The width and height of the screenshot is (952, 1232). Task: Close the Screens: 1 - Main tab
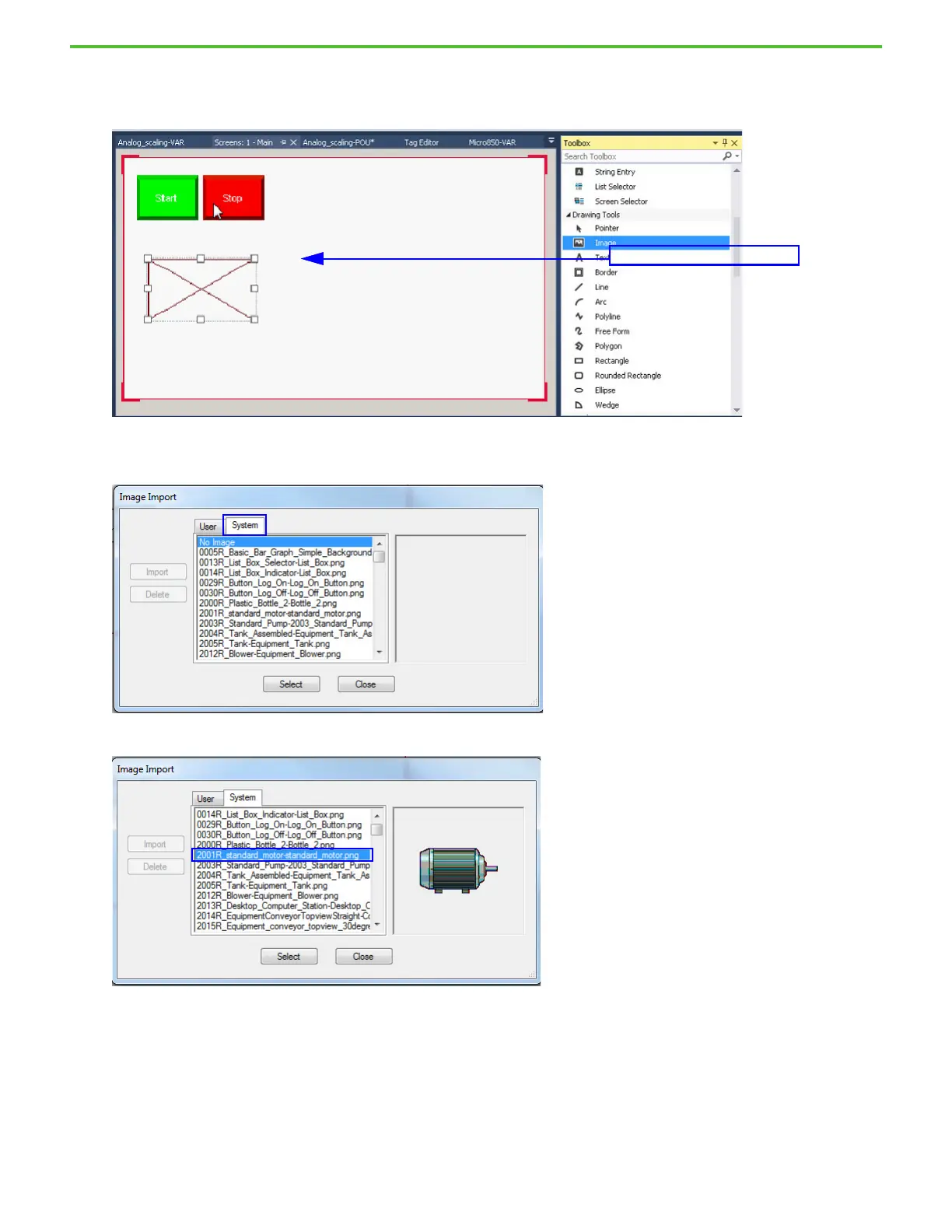(293, 142)
